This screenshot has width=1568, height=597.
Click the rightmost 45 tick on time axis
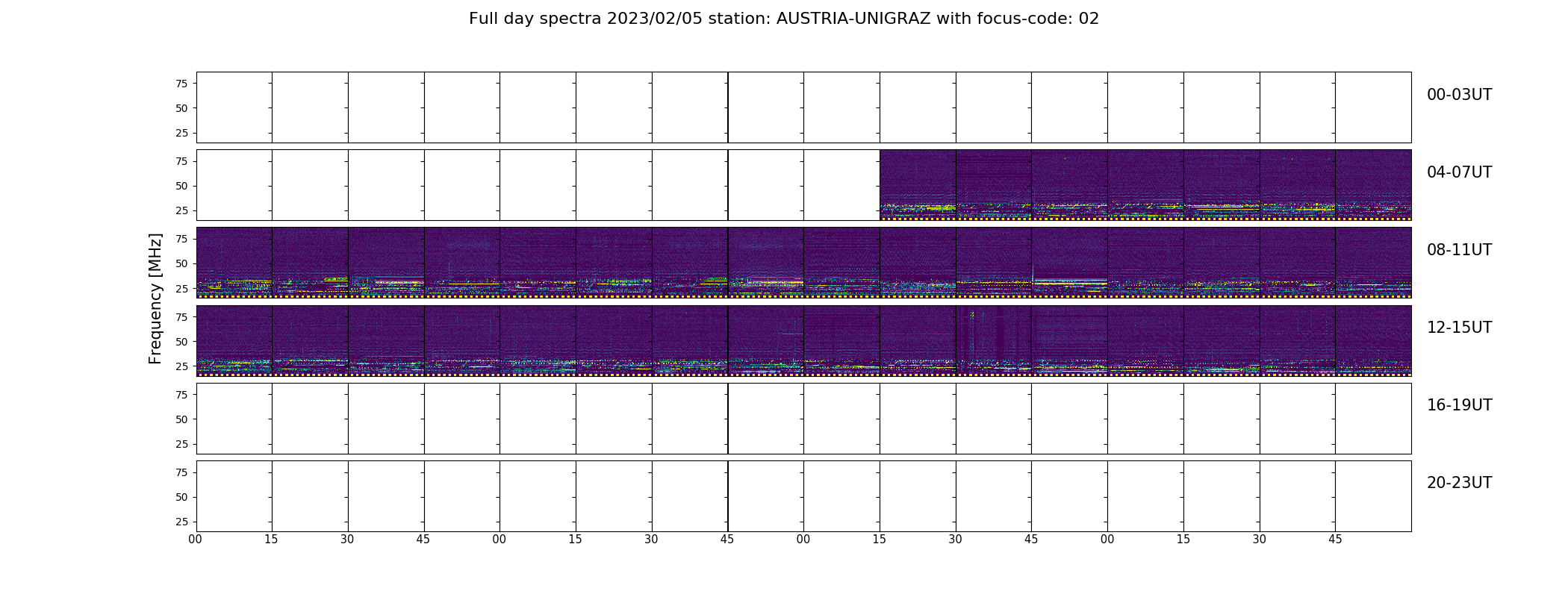(x=1335, y=540)
